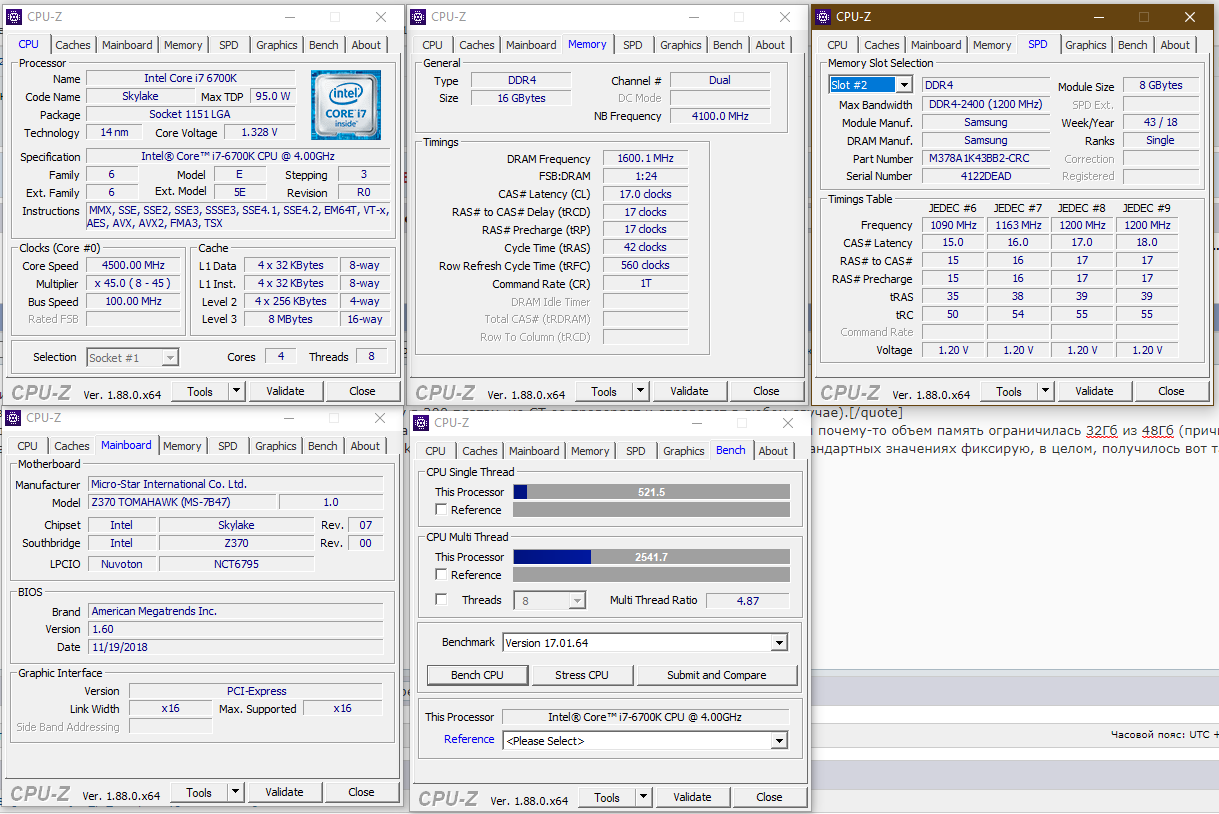Expand Tools arrow in the Bench window
The height and width of the screenshot is (814, 1219).
644,797
